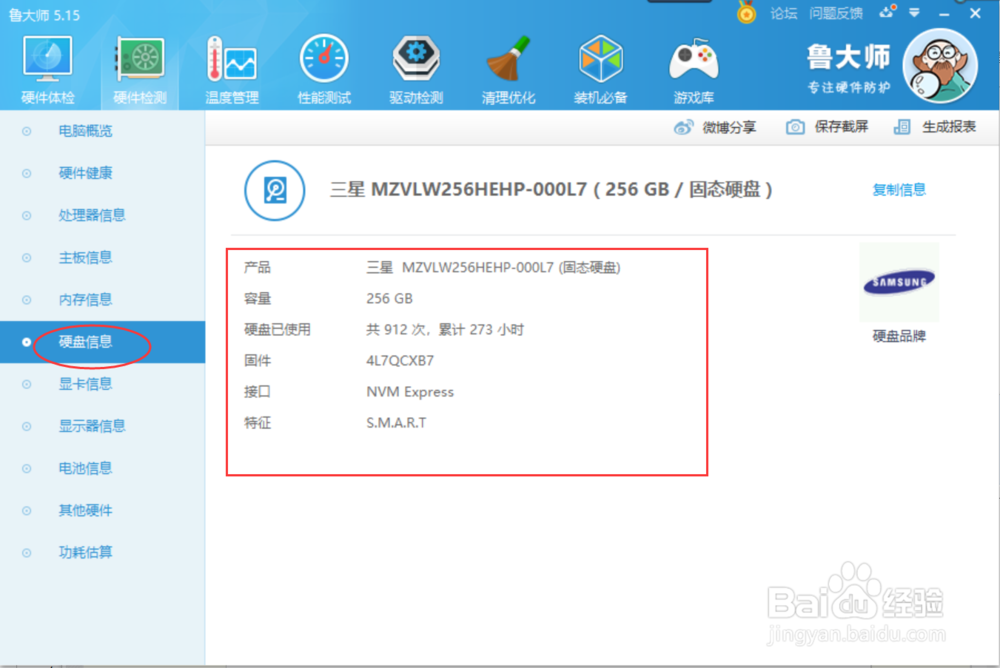Click 微博分享 button text
The height and width of the screenshot is (668, 1000).
coord(729,128)
